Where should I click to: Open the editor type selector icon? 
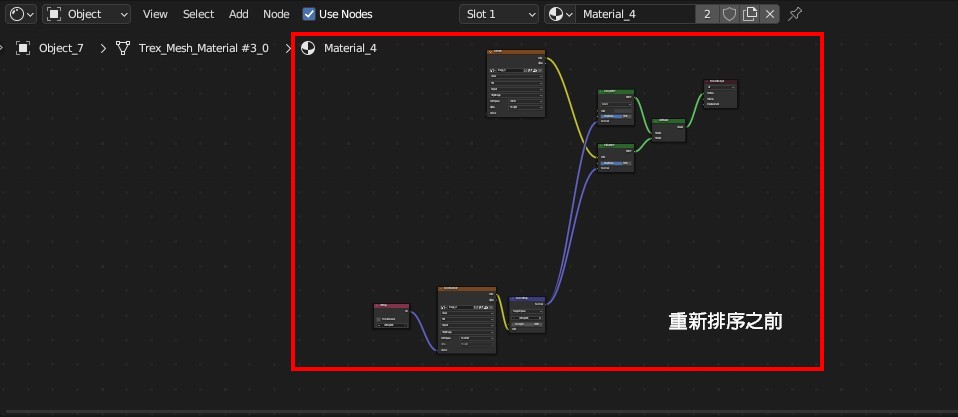(x=21, y=14)
